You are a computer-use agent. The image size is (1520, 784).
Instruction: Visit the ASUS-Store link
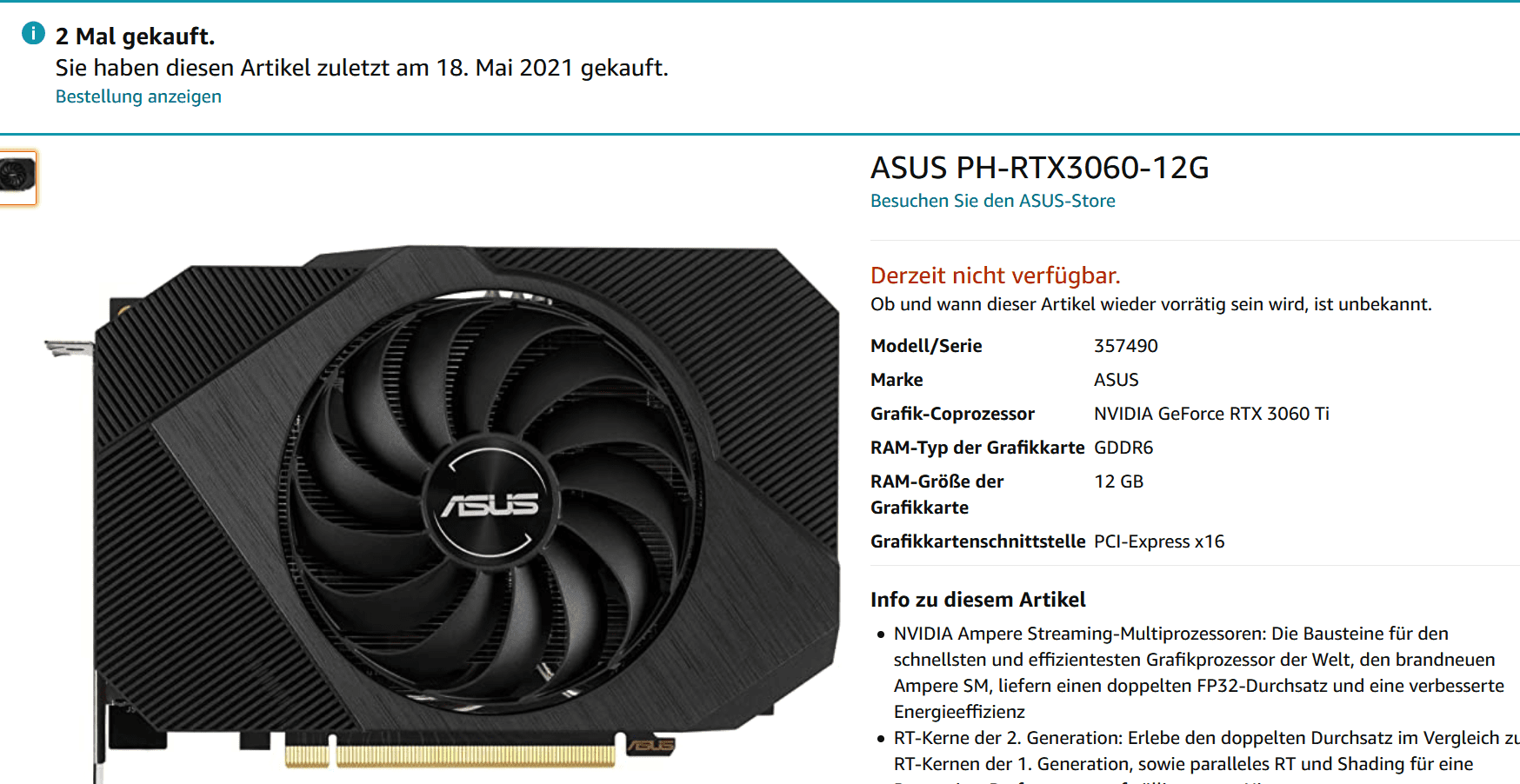[992, 201]
